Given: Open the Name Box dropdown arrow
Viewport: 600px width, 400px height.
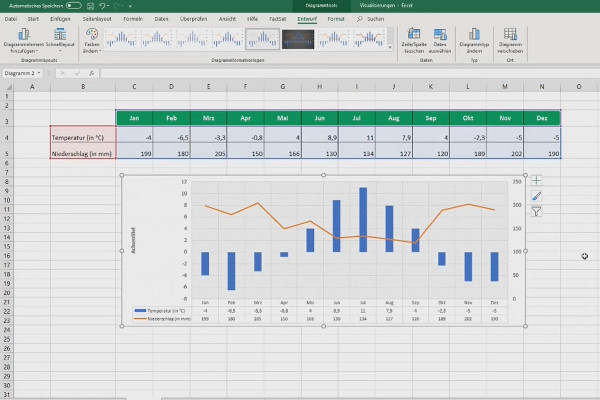Looking at the screenshot, I should [39, 73].
